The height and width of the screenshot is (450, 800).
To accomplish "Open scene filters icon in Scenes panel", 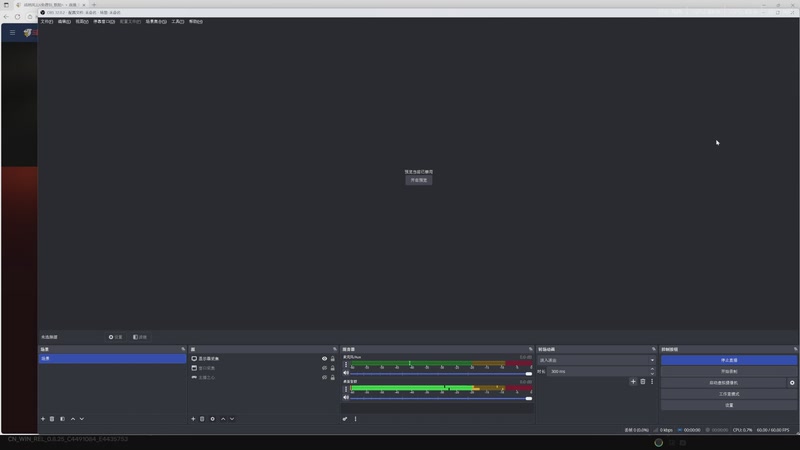I will tap(62, 419).
